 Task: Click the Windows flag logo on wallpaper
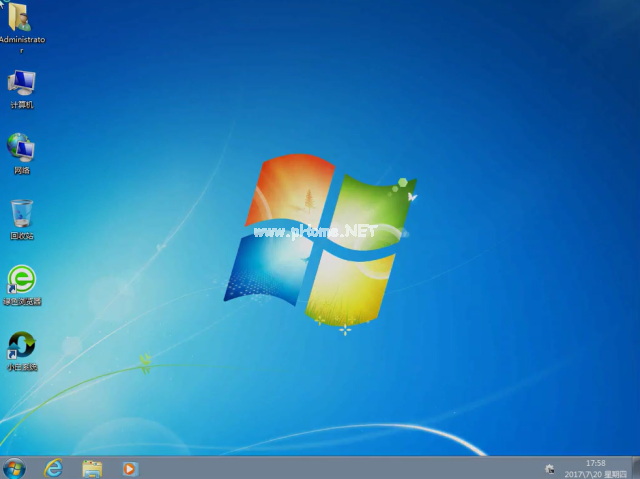tap(320, 241)
